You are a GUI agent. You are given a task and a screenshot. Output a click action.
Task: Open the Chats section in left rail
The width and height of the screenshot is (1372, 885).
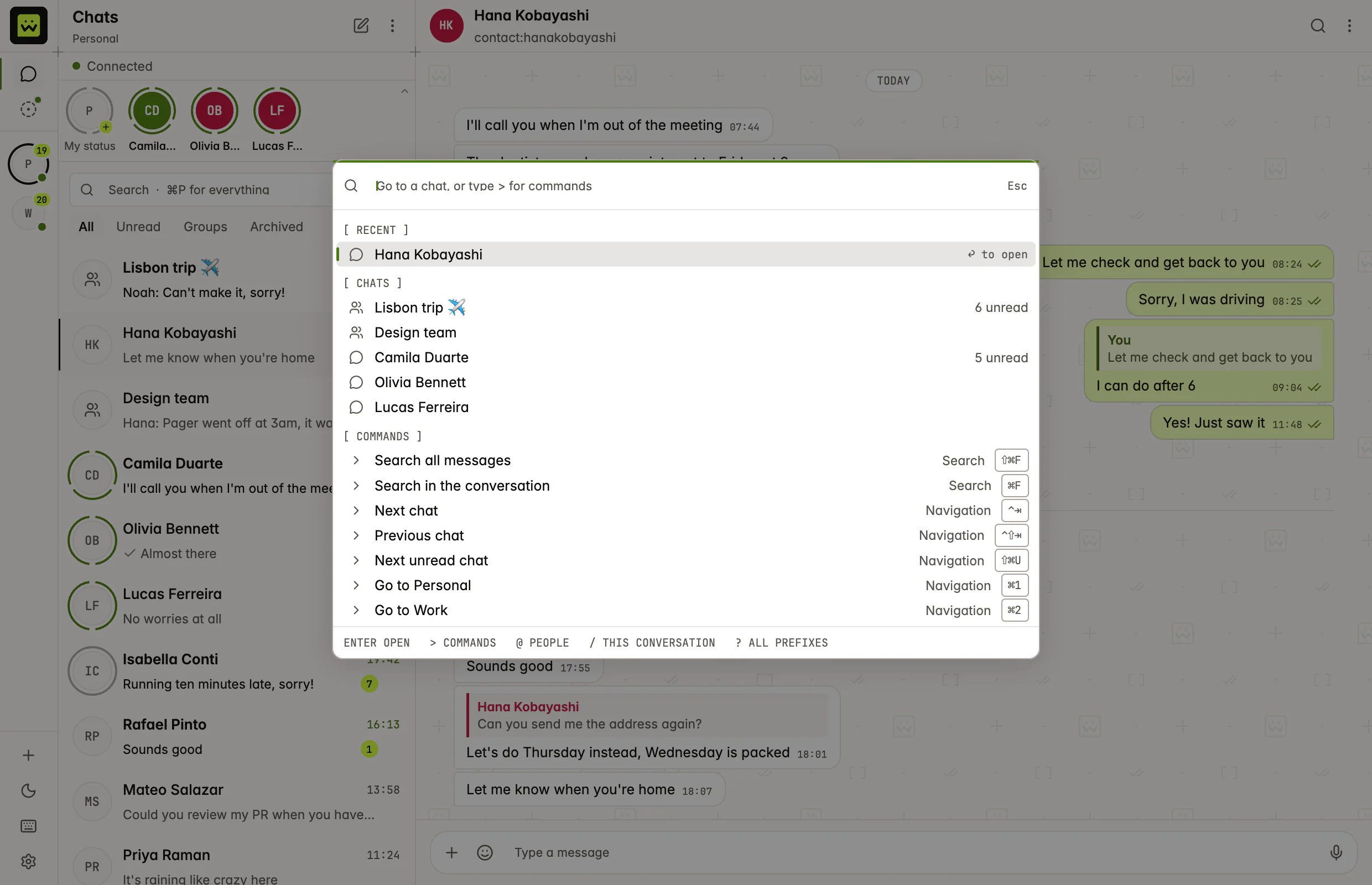(28, 74)
